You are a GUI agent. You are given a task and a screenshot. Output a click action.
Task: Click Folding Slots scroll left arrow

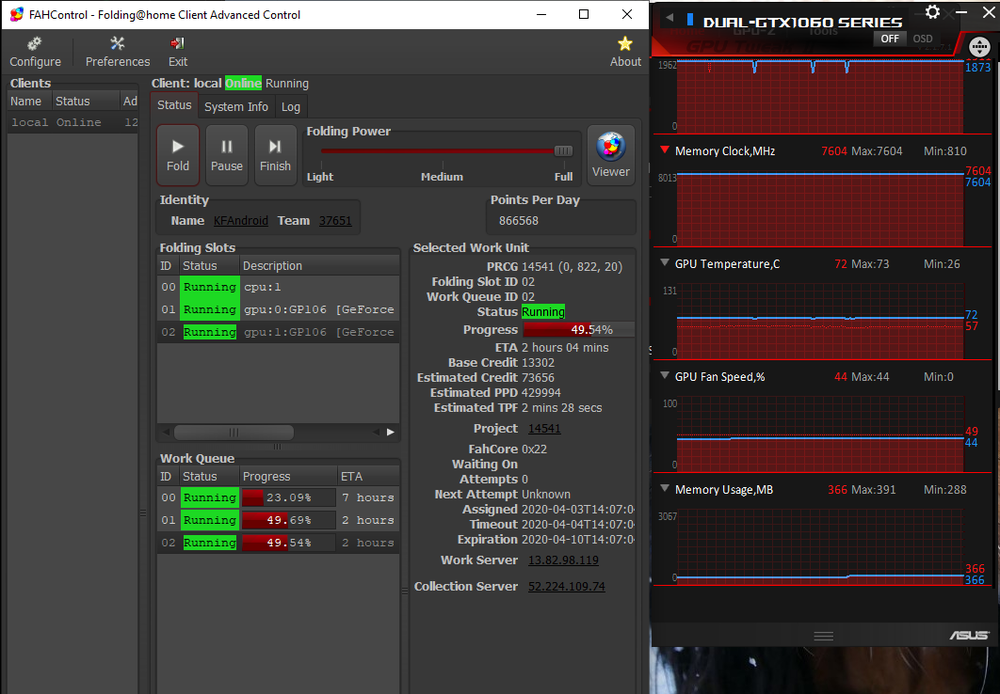pos(166,432)
